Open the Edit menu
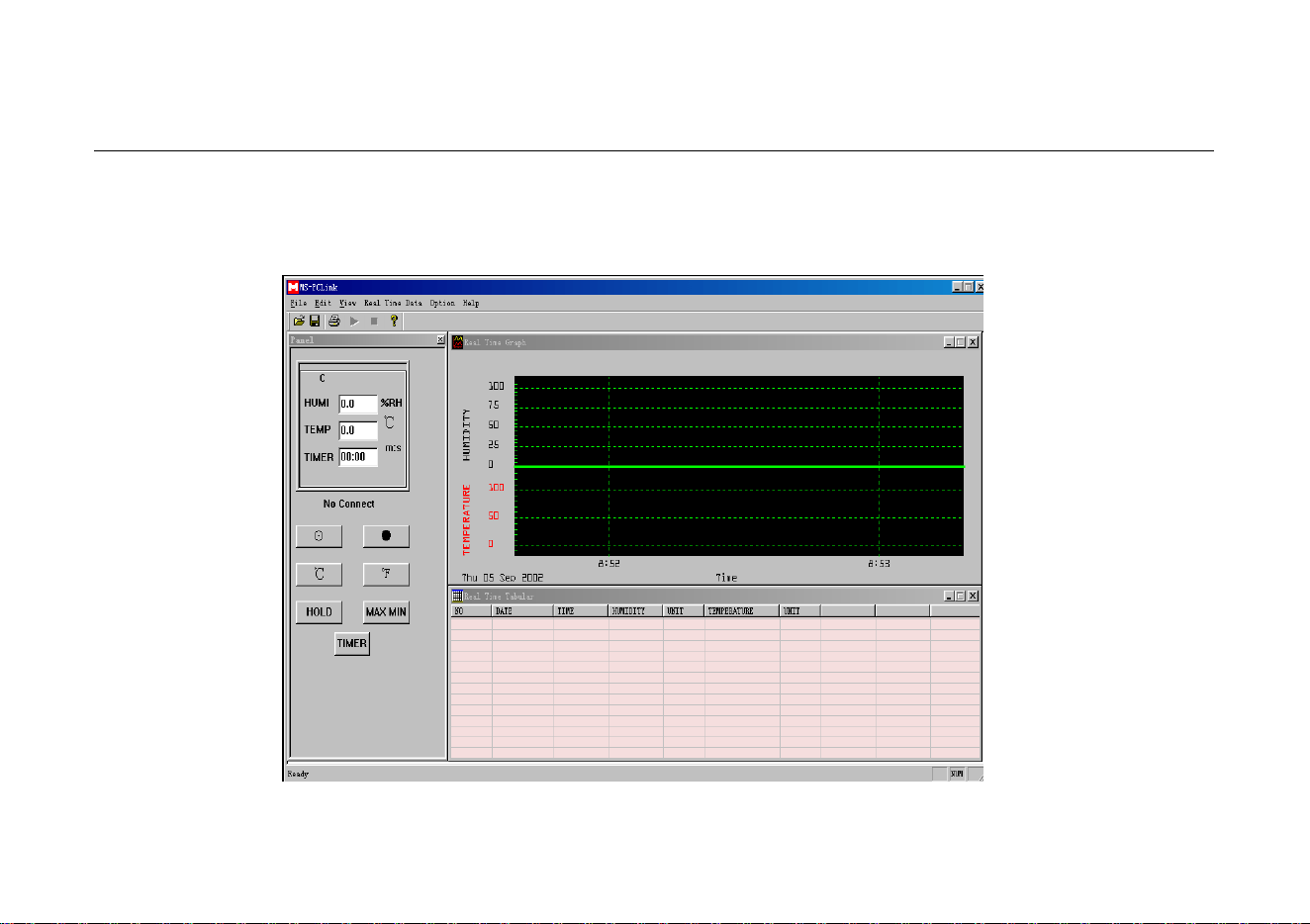 (323, 304)
